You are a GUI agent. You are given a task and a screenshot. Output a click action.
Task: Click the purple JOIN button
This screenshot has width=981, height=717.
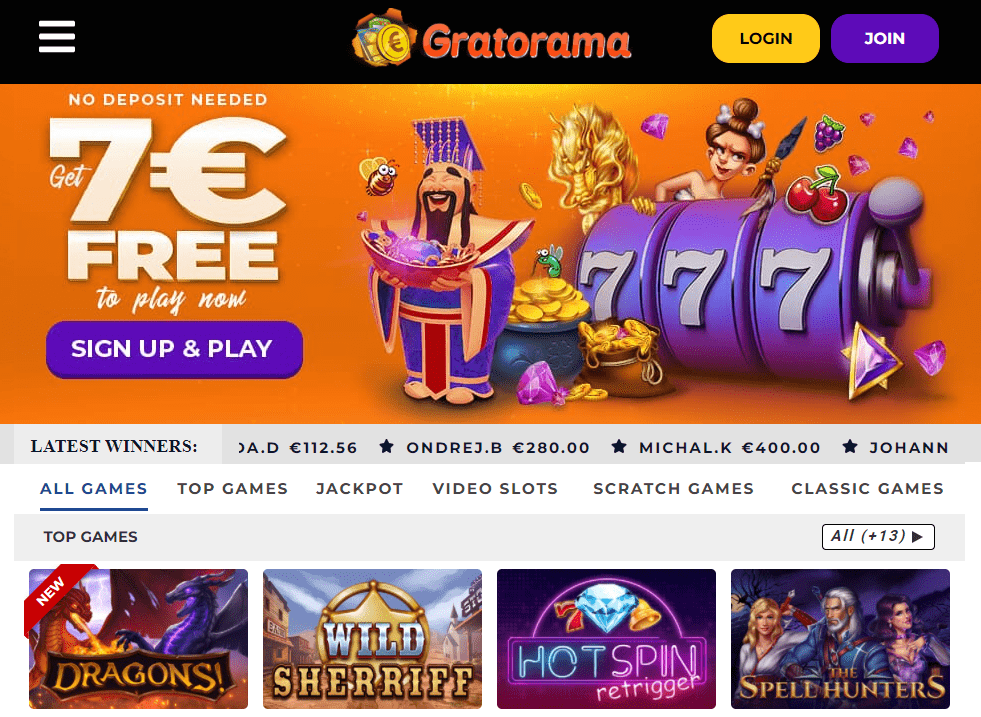[x=885, y=39]
